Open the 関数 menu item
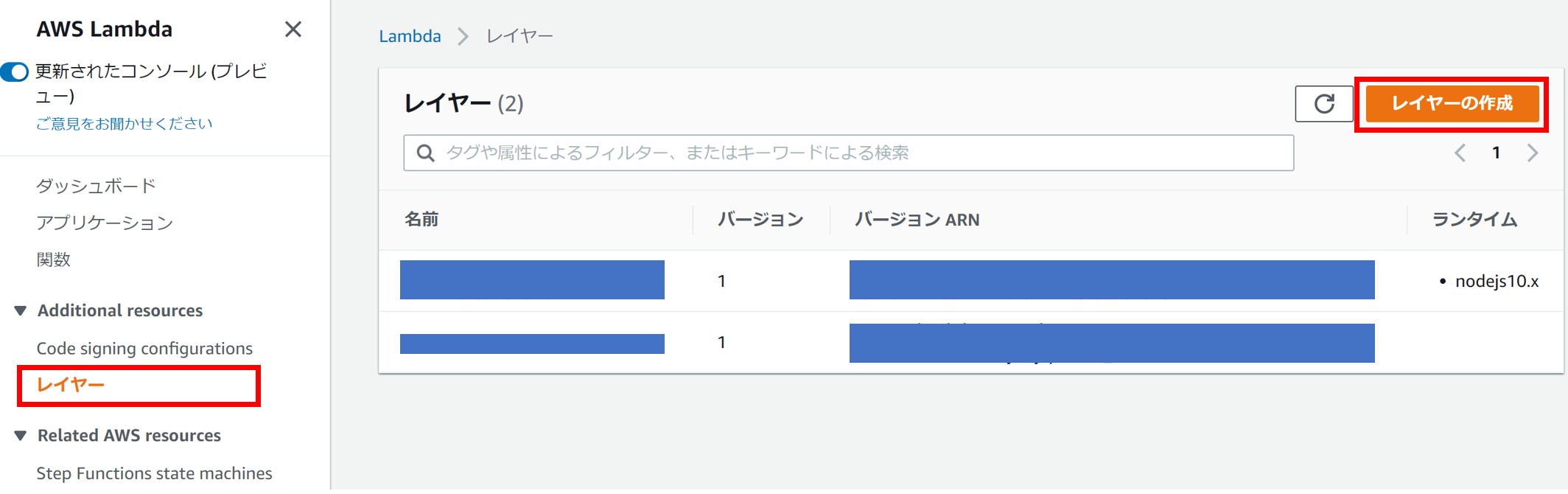The image size is (1568, 494). (x=54, y=260)
